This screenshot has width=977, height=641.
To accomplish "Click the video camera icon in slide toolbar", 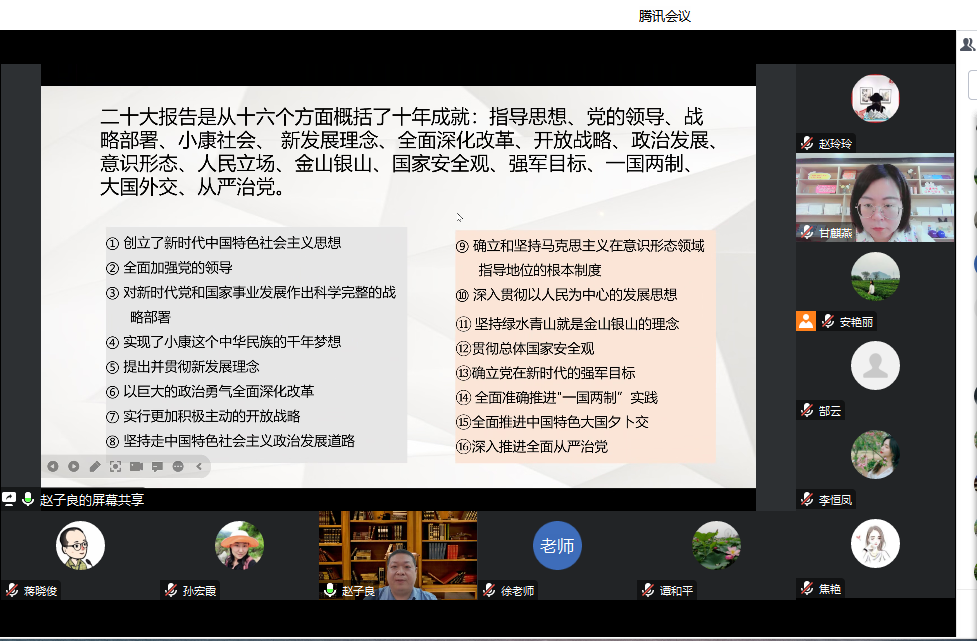I will tap(136, 466).
